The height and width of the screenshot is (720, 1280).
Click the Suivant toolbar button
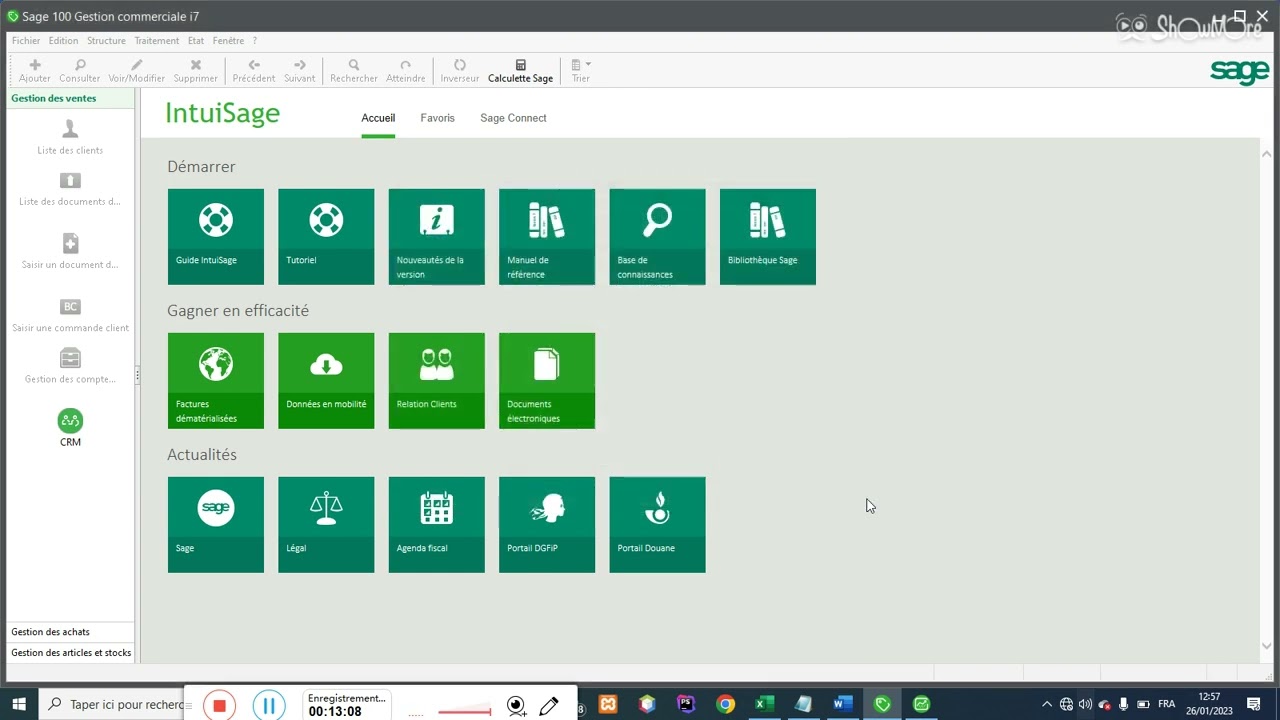pyautogui.click(x=300, y=71)
